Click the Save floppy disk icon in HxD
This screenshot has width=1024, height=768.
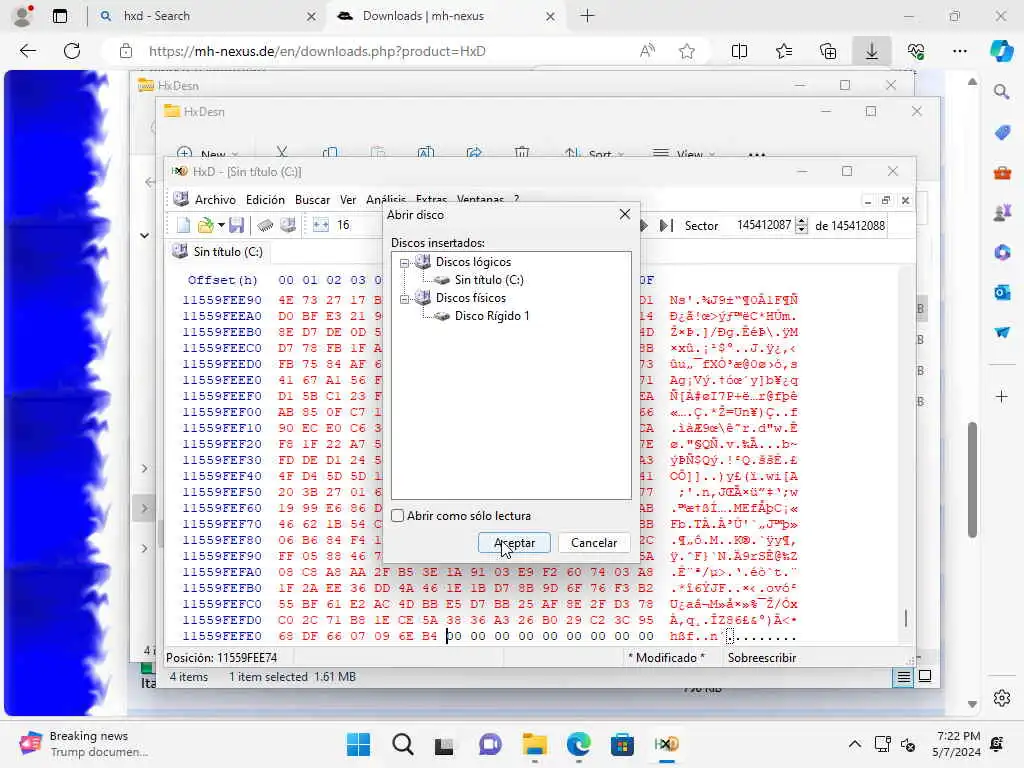(x=236, y=225)
